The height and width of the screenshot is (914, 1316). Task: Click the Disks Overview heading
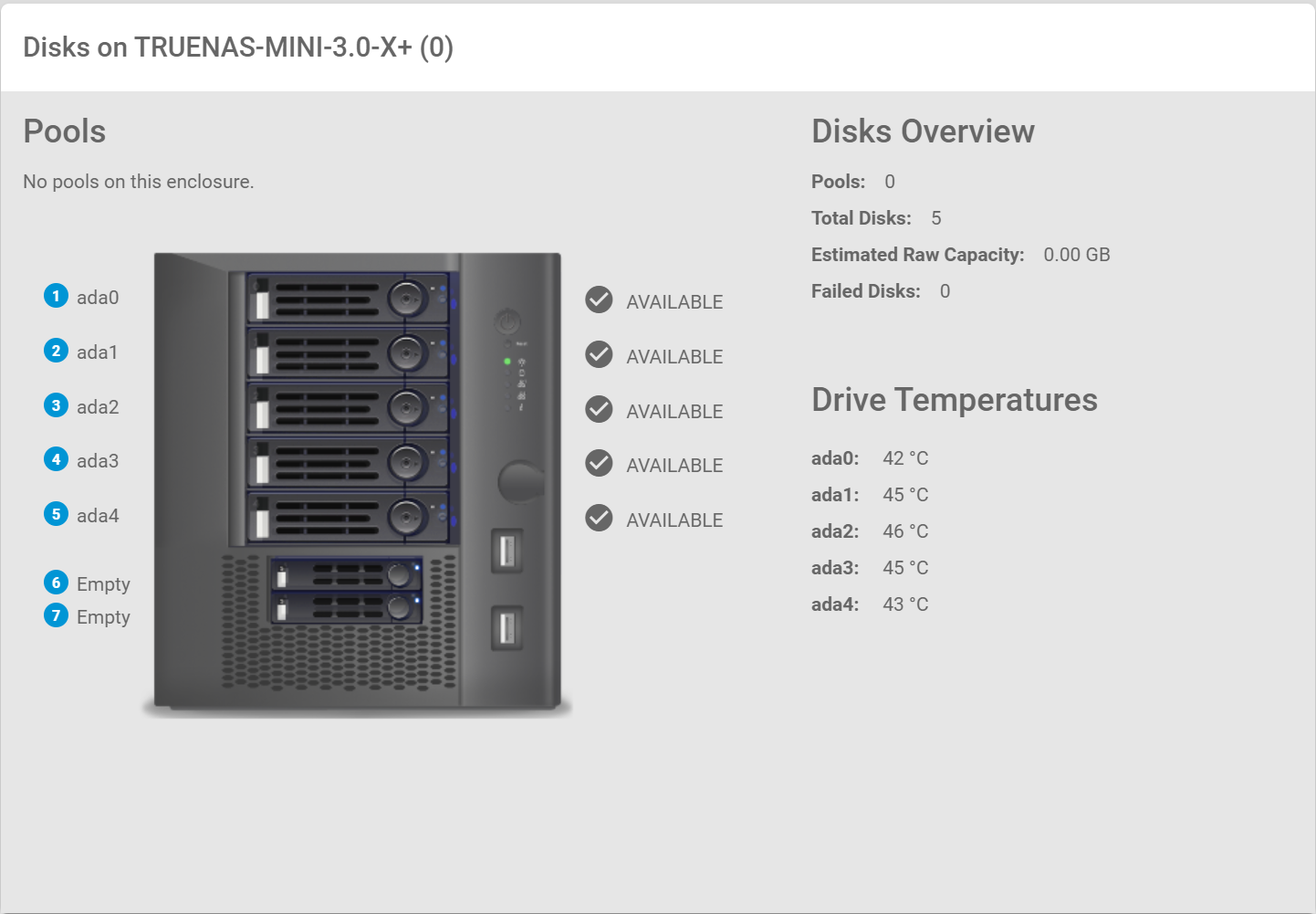[923, 131]
